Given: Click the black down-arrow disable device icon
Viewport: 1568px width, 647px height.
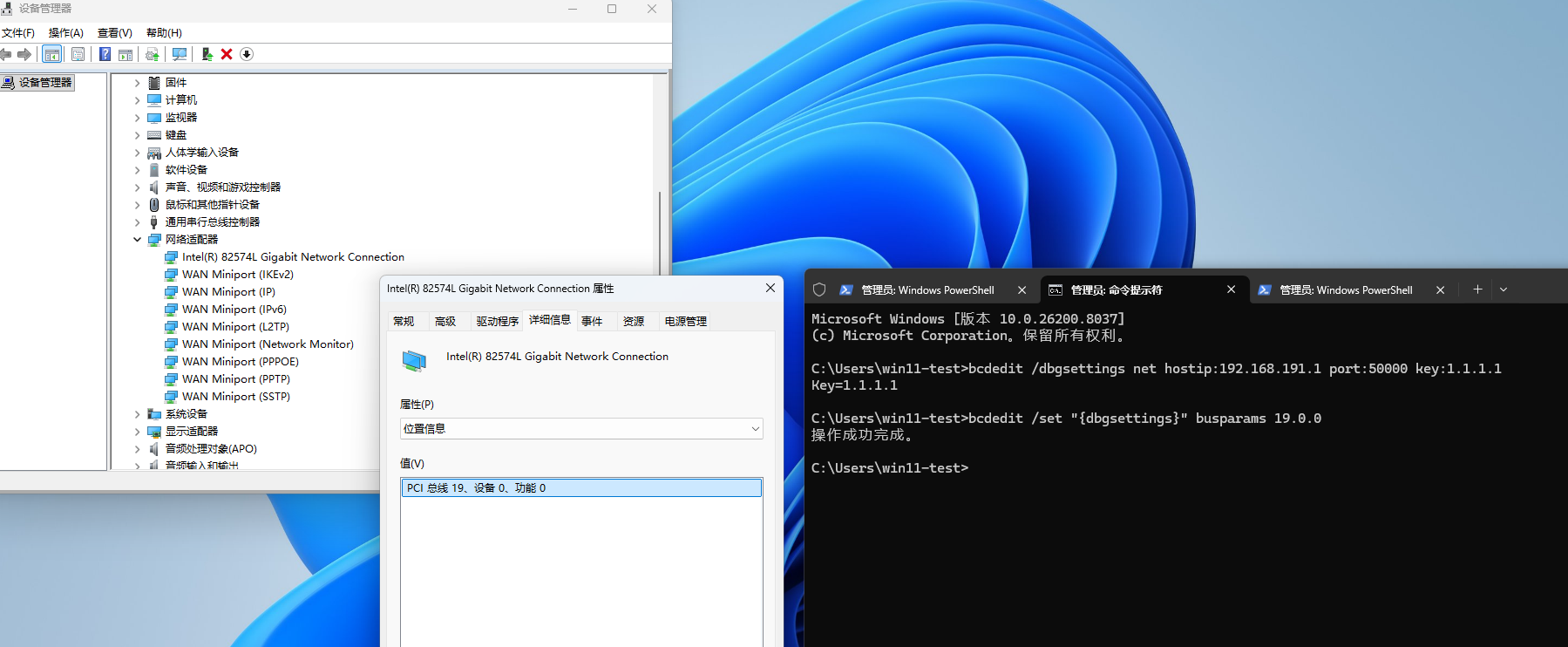Looking at the screenshot, I should click(x=247, y=54).
